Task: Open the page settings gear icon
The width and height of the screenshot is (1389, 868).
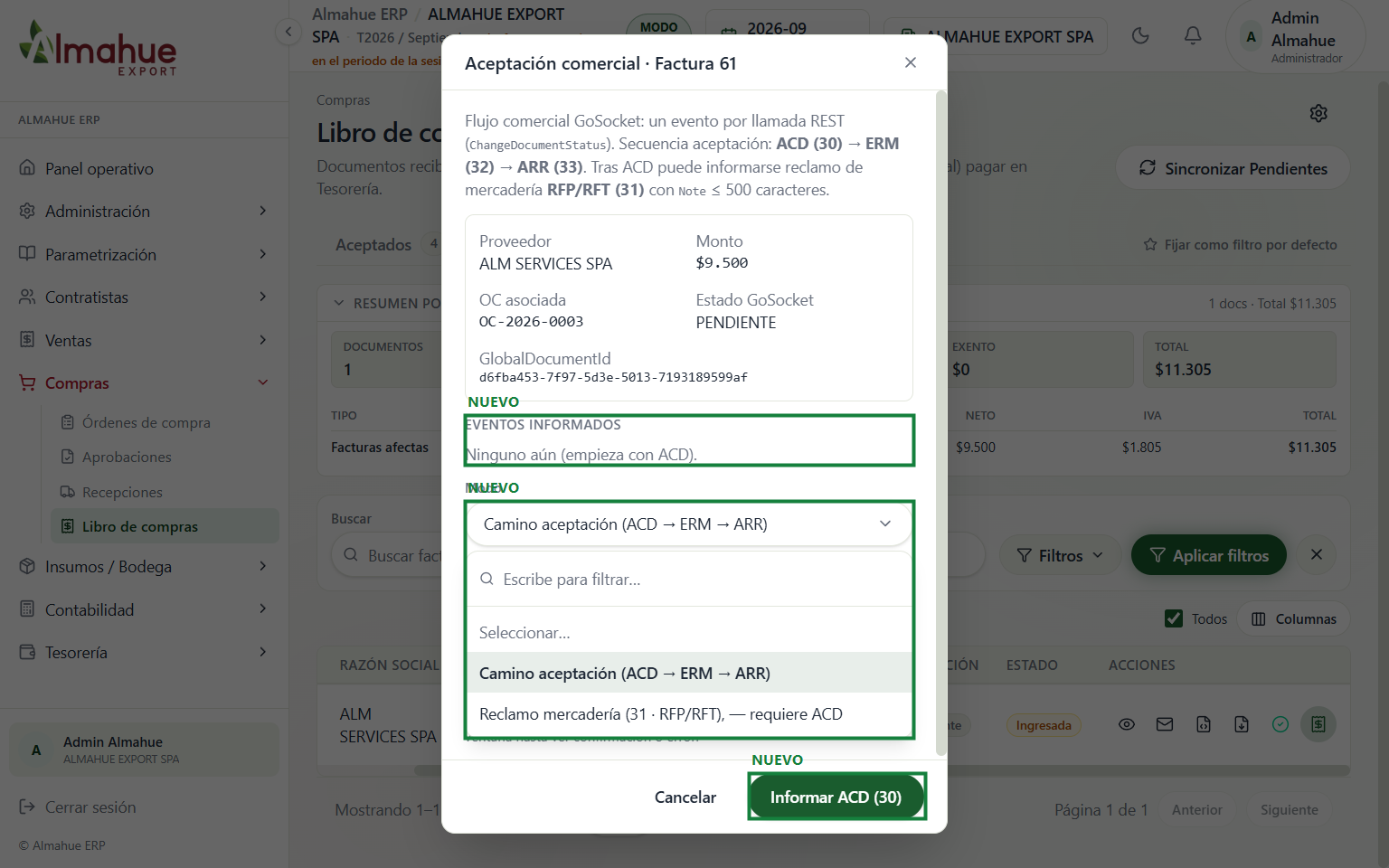Action: pos(1318,113)
